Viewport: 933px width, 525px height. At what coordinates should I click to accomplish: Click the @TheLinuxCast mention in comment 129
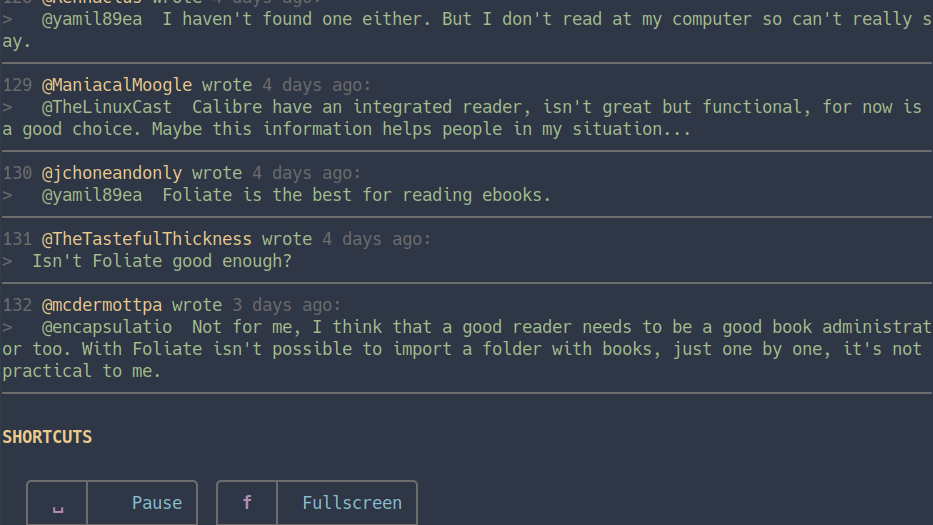[x=107, y=107]
